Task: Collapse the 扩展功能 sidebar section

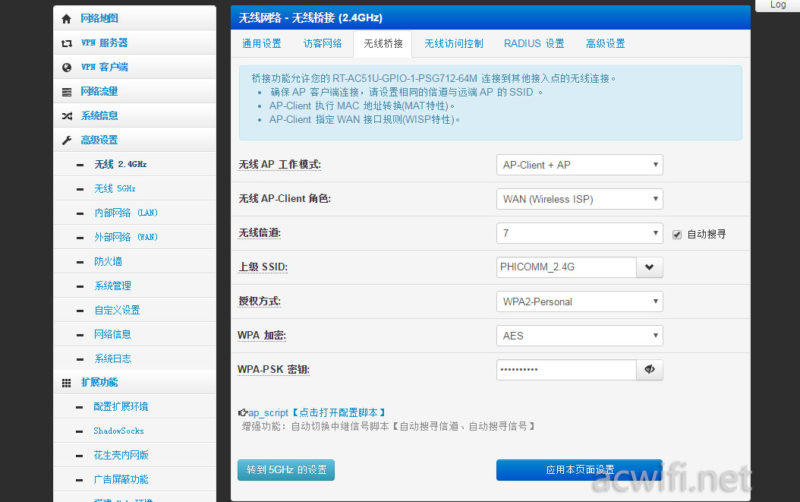Action: coord(135,382)
